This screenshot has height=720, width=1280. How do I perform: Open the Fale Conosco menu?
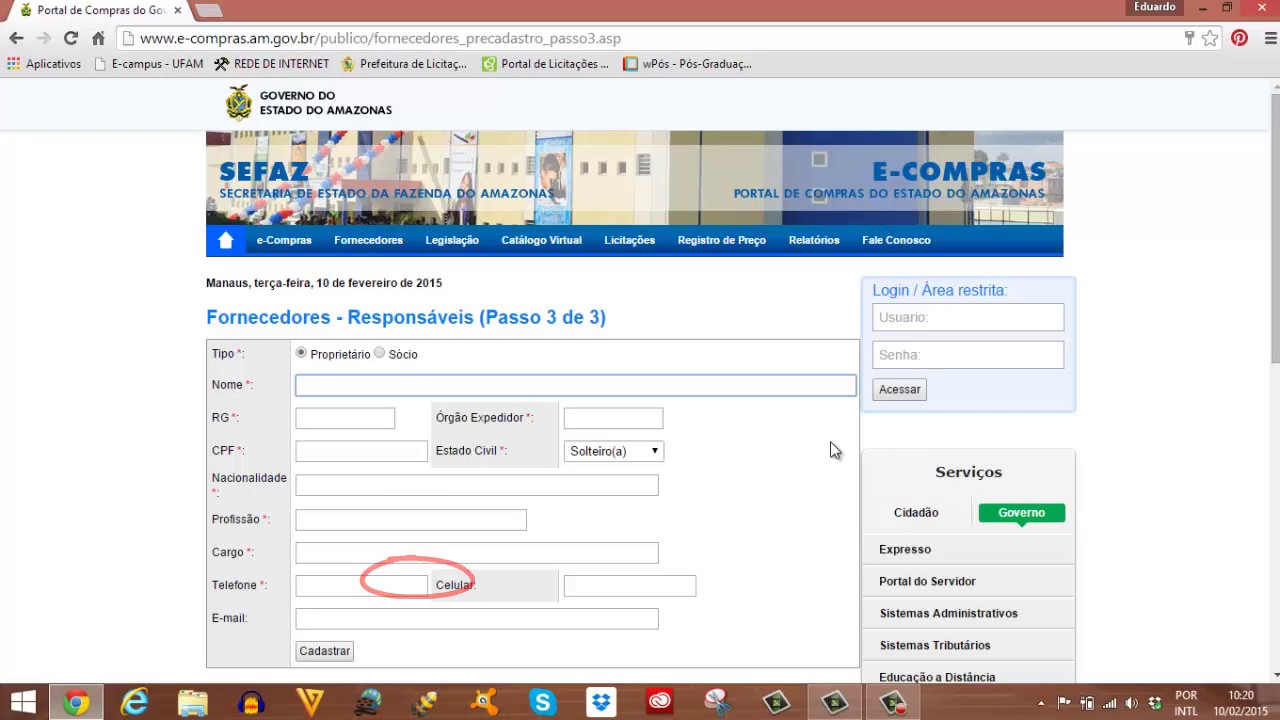[896, 240]
